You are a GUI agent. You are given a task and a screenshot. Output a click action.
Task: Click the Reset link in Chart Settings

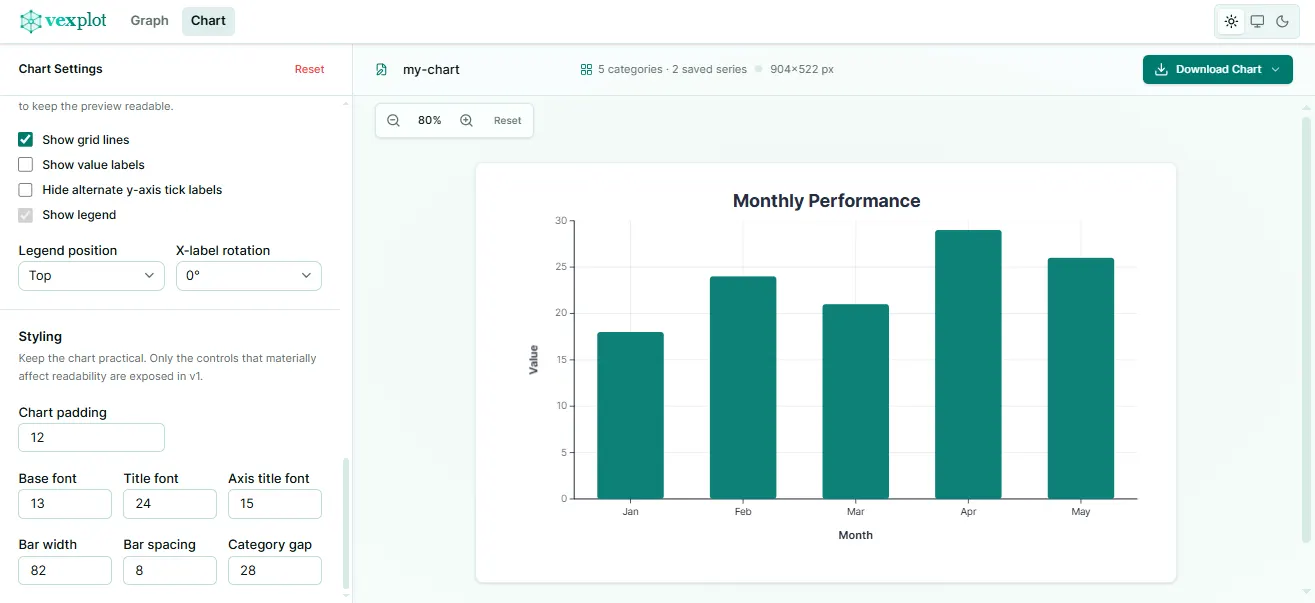[x=309, y=68]
